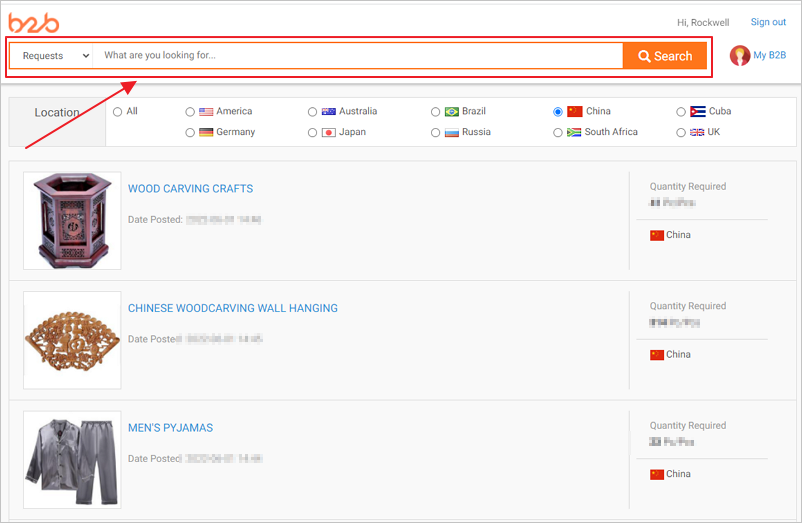The height and width of the screenshot is (523, 802).
Task: Click the user avatar icon
Action: [x=740, y=56]
